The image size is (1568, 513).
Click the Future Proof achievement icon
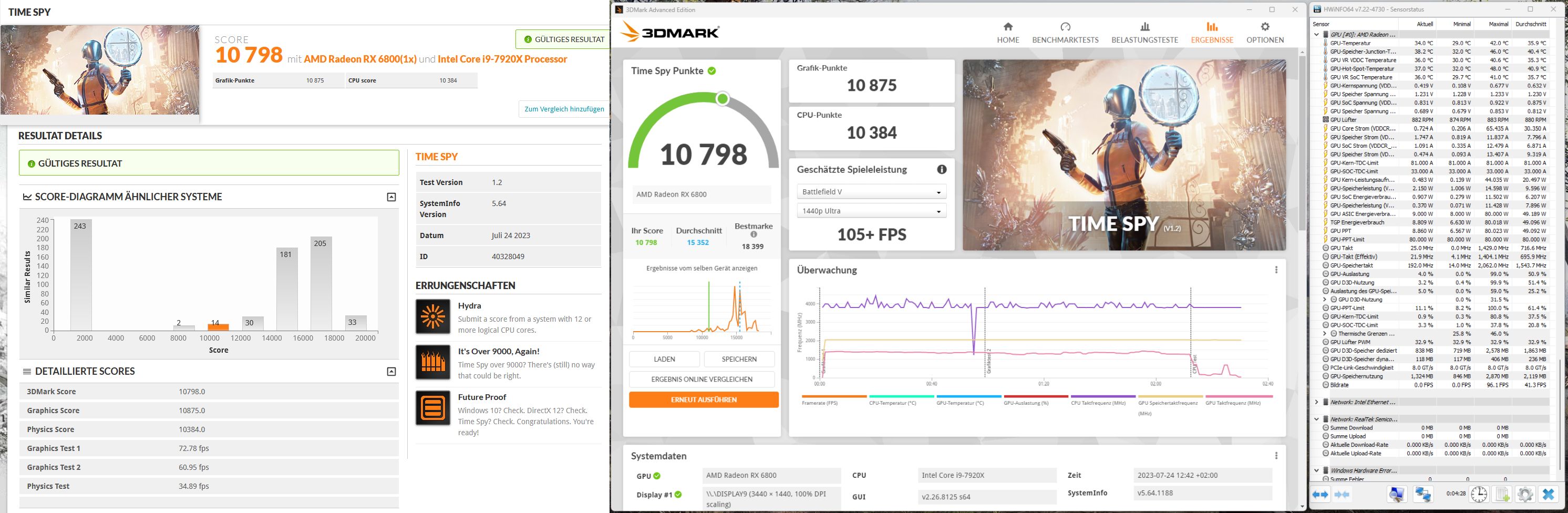click(x=433, y=408)
